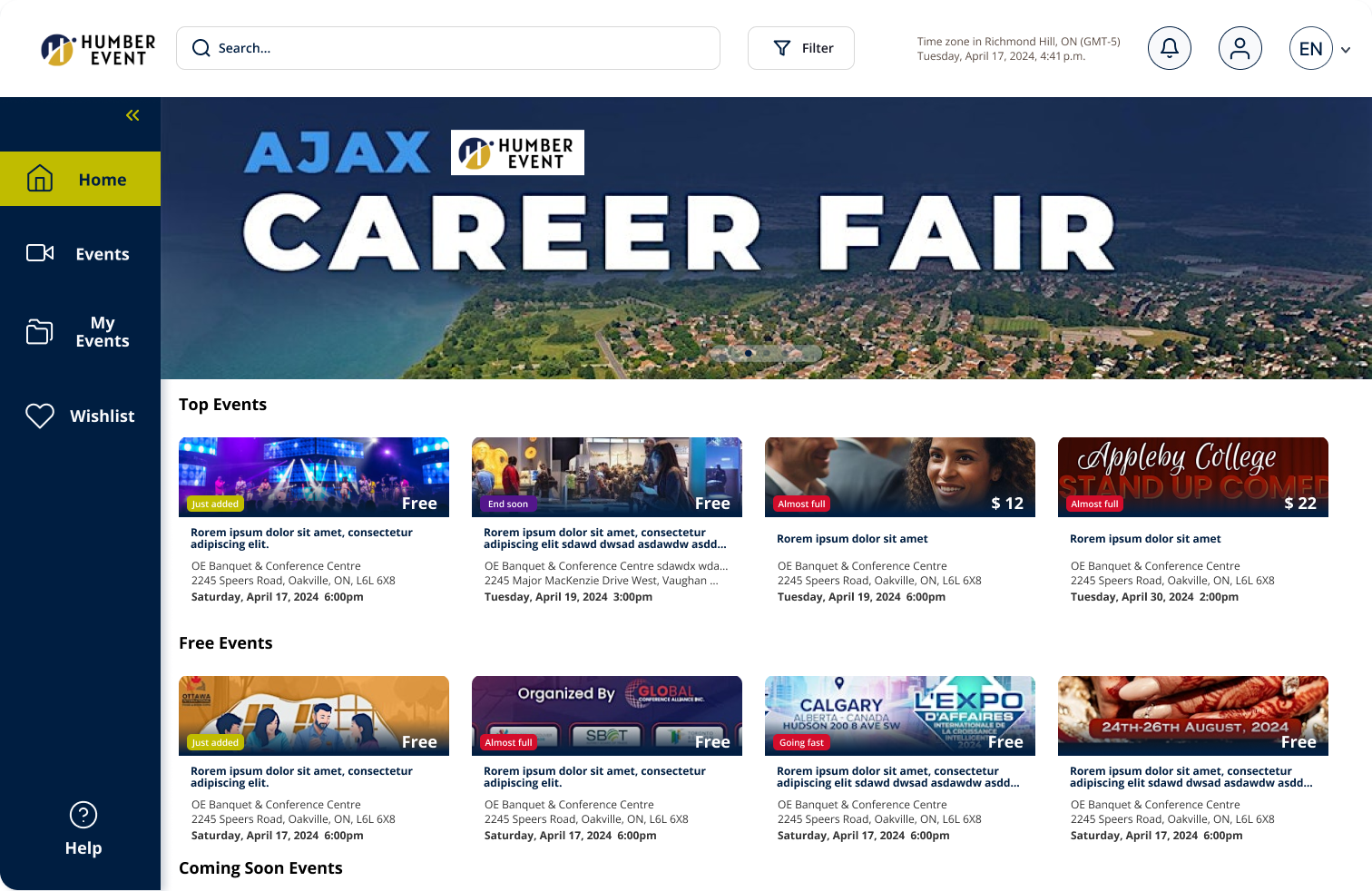This screenshot has width=1372, height=891.
Task: Click Tuesday, April 19, 2024 3:00pm date
Action: [x=568, y=597]
